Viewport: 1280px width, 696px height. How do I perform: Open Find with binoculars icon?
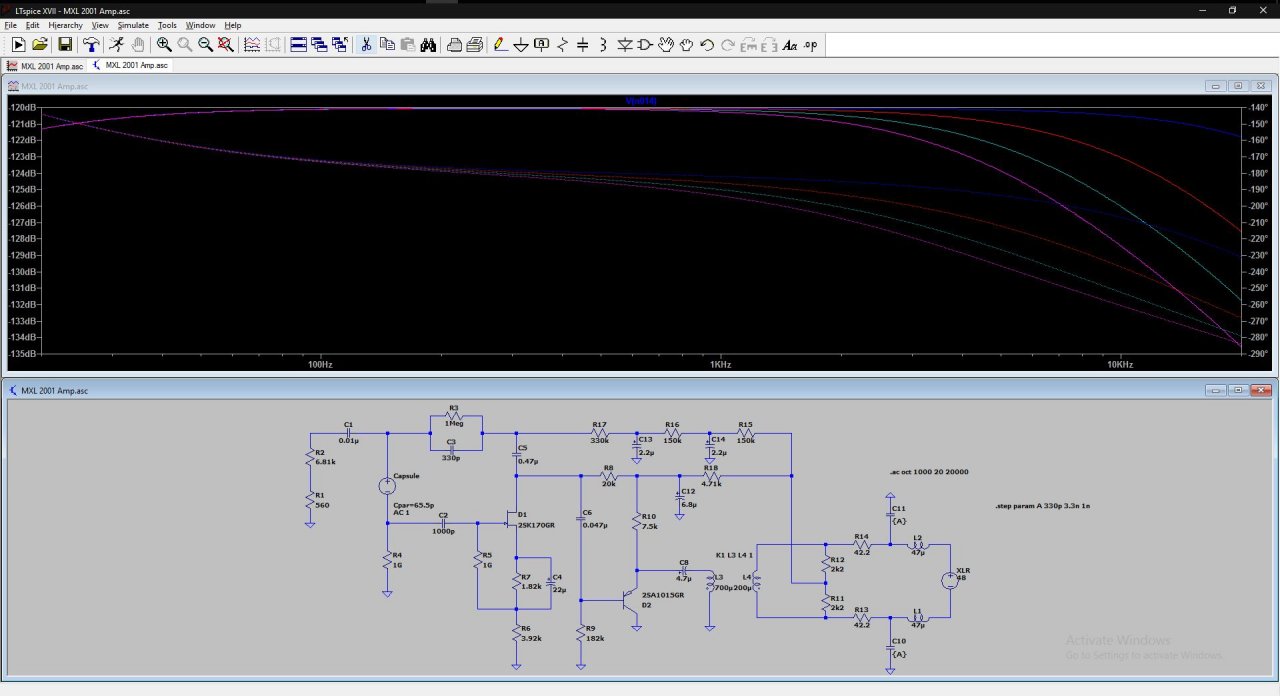(428, 45)
